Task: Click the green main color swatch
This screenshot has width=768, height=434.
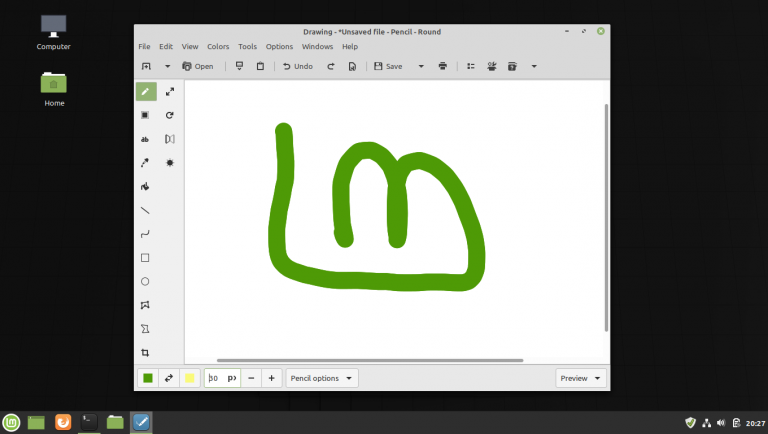Action: click(148, 378)
